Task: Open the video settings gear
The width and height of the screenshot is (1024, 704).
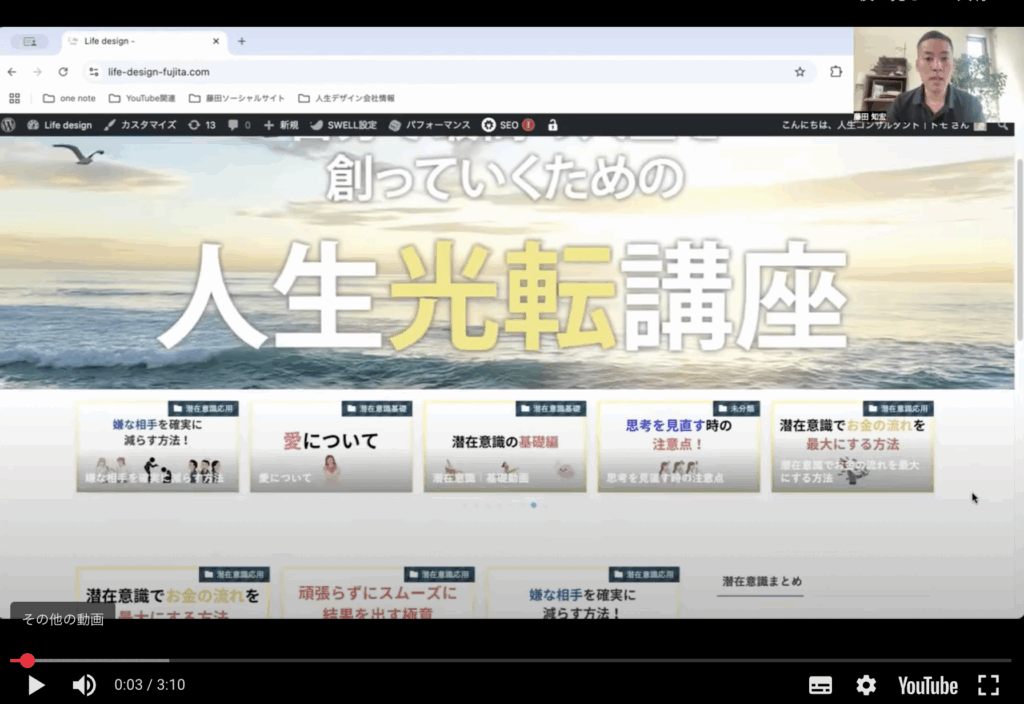Action: [866, 685]
